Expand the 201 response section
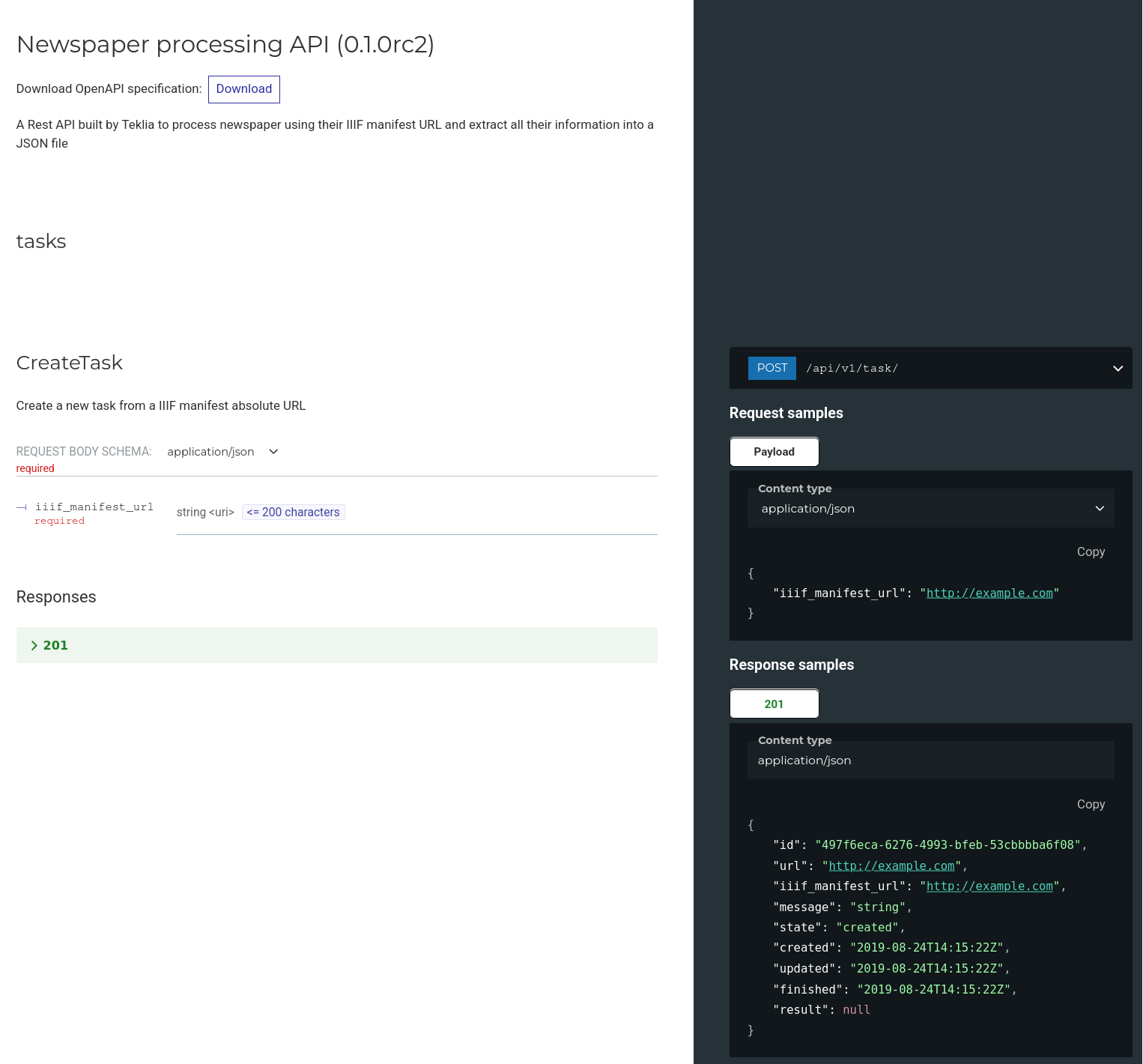 [x=337, y=645]
